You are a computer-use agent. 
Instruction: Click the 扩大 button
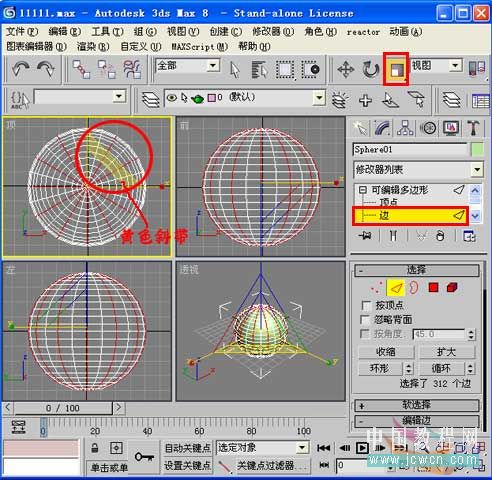click(x=447, y=352)
